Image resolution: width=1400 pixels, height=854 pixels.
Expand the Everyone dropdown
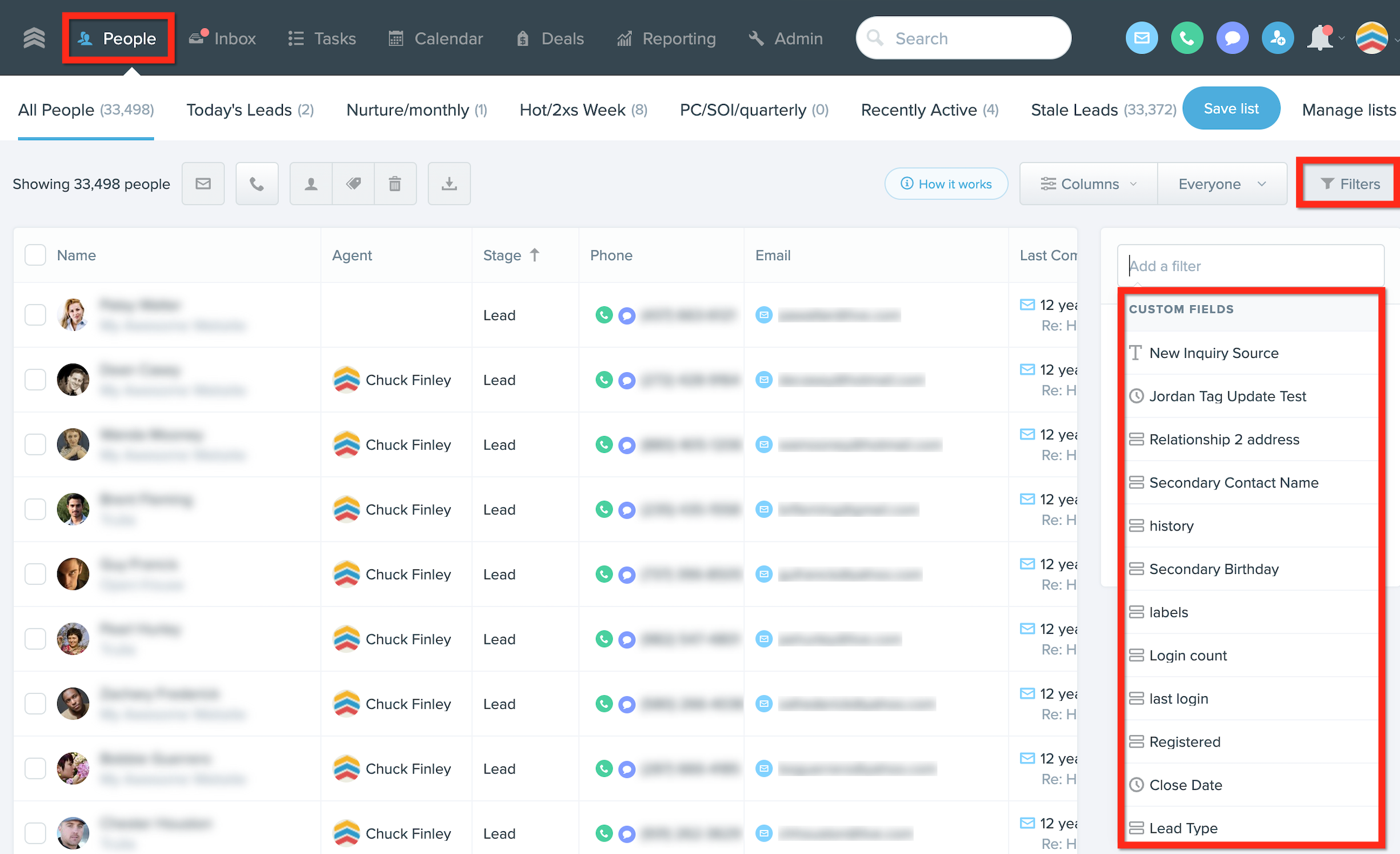(x=1222, y=183)
